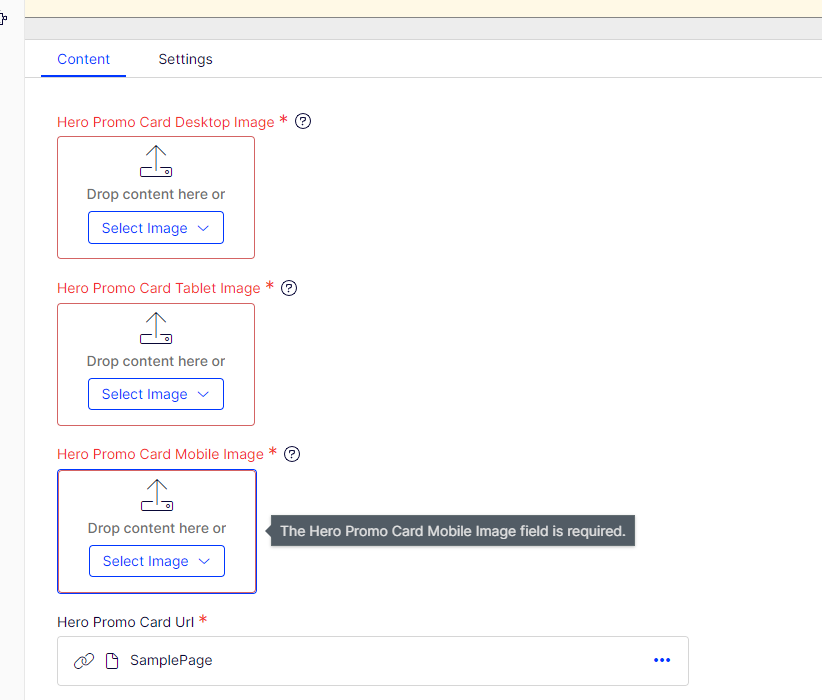Open Select Image dropdown for Desktop Image
Viewport: 822px width, 700px height.
[156, 228]
